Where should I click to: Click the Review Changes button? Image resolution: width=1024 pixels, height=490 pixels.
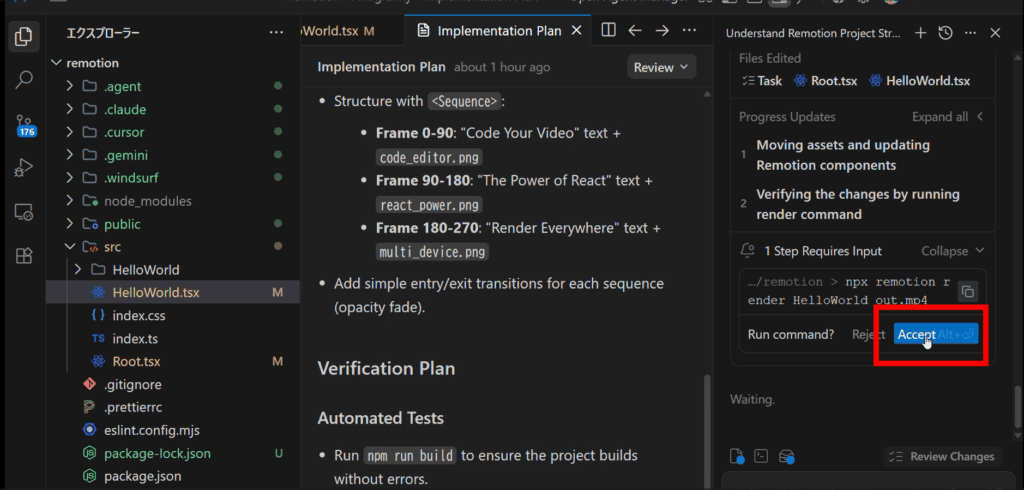942,456
